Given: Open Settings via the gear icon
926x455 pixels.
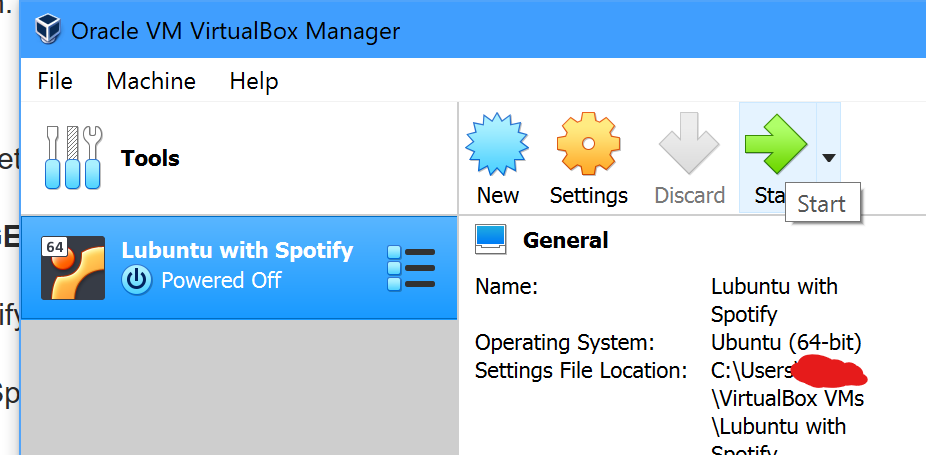Looking at the screenshot, I should pos(588,144).
